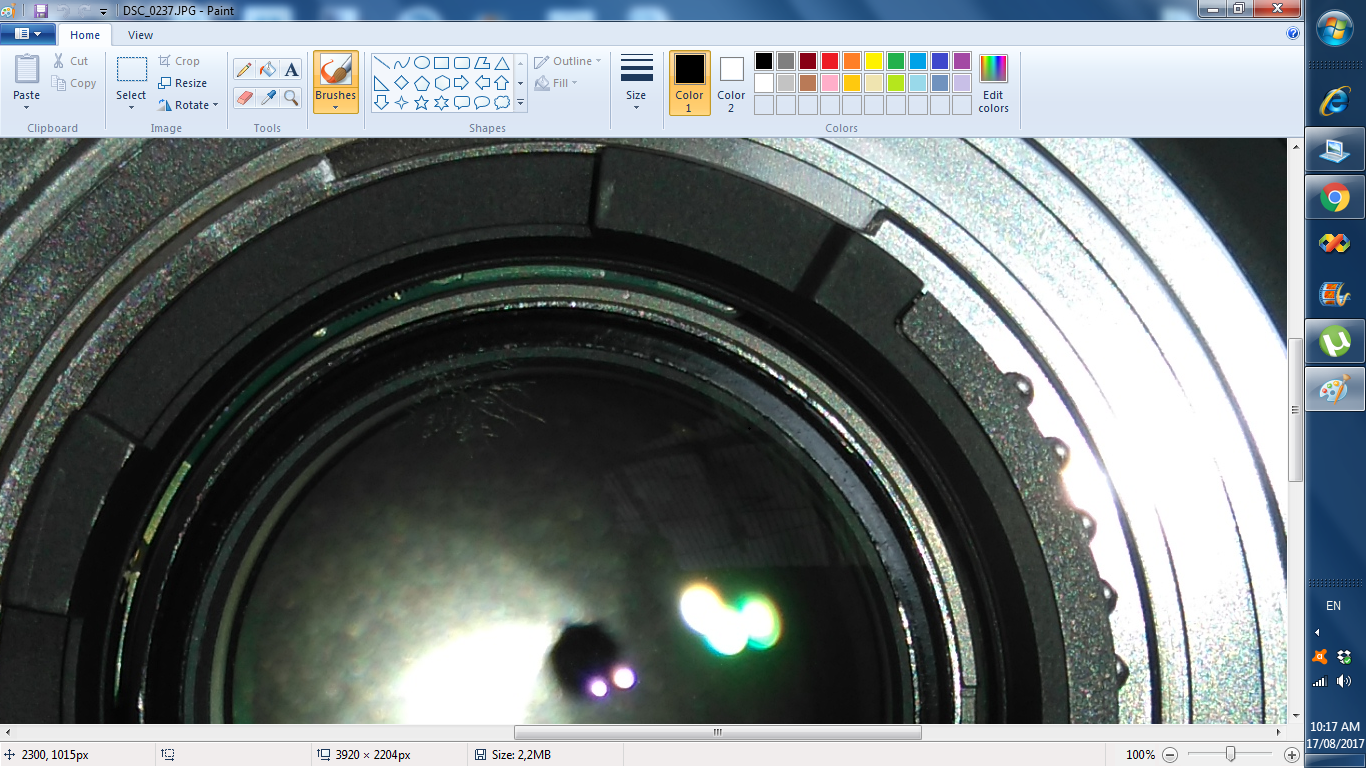Choose the Left arrow shape

(x=482, y=82)
